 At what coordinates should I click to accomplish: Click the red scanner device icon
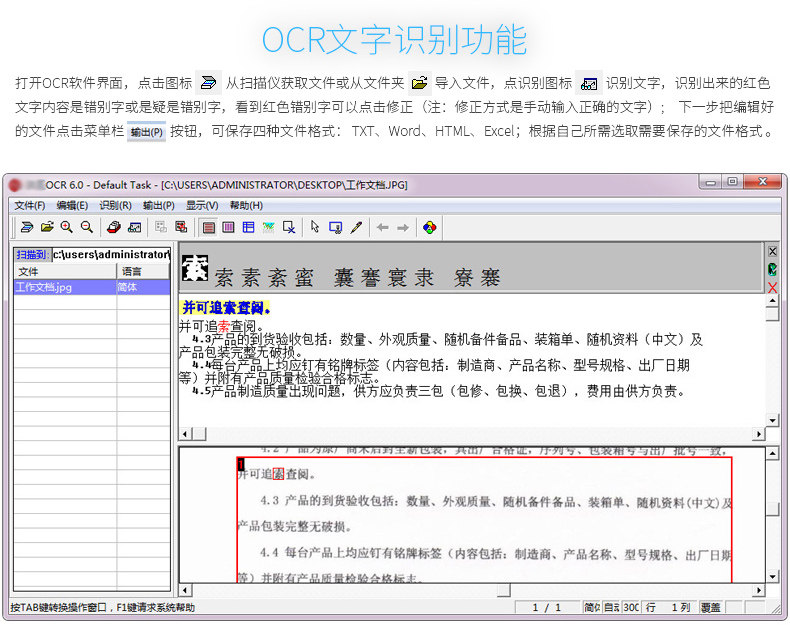click(114, 227)
